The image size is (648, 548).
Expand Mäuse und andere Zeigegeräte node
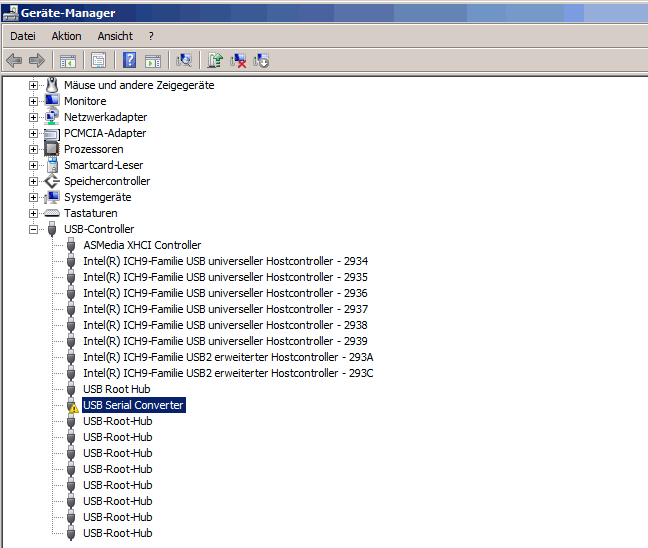33,85
